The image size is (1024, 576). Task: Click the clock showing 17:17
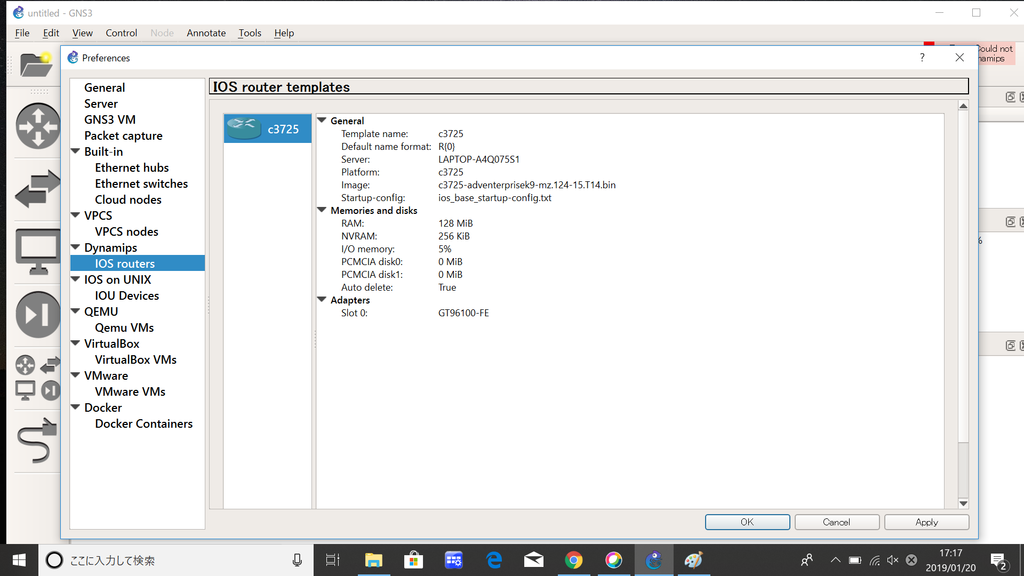[x=951, y=553]
